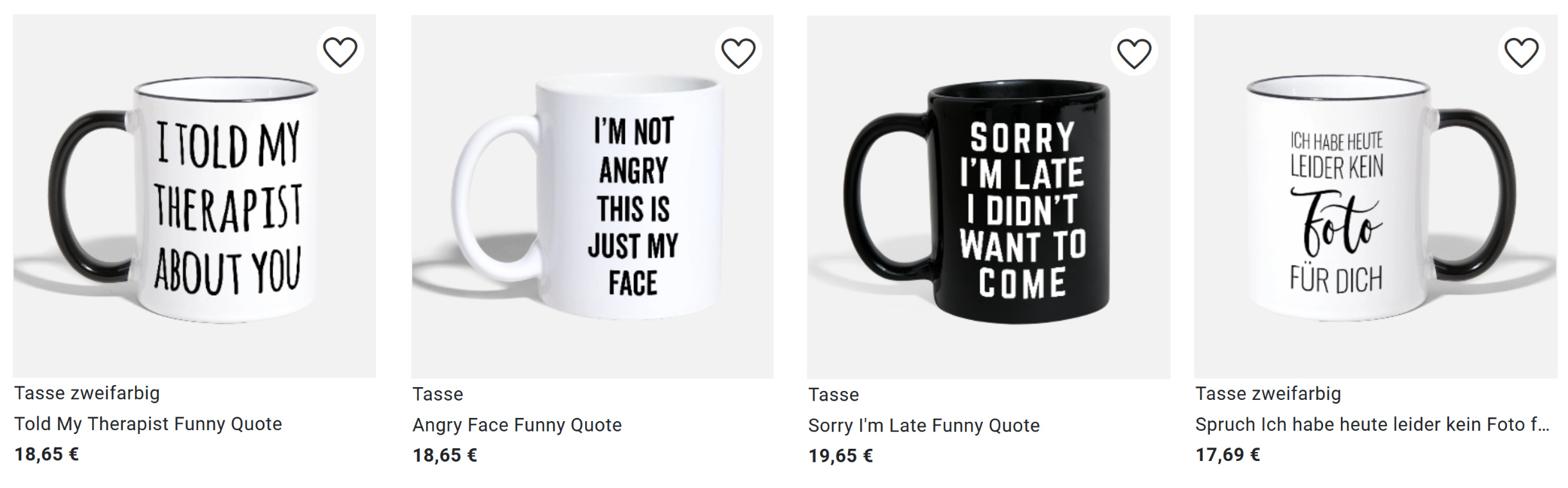Favorite the Angry Face mug

tap(738, 53)
